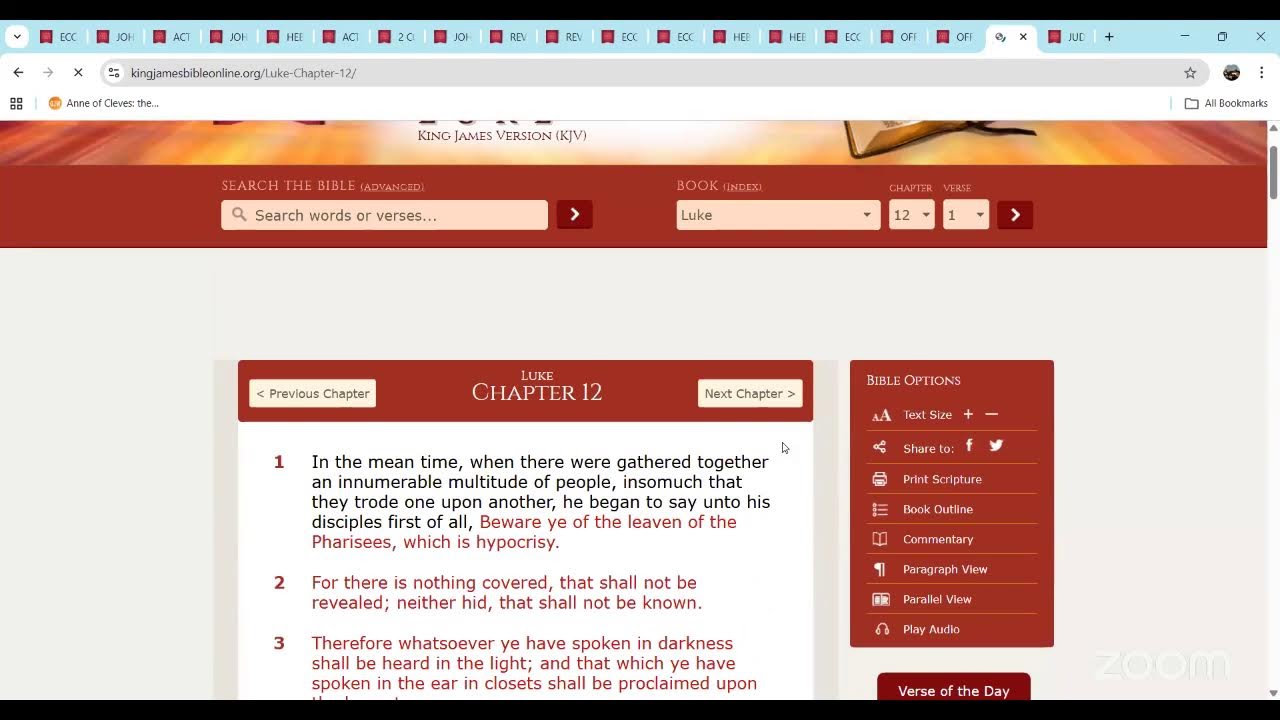Viewport: 1280px width, 720px height.
Task: Click the Book Outline list icon
Action: click(x=880, y=509)
